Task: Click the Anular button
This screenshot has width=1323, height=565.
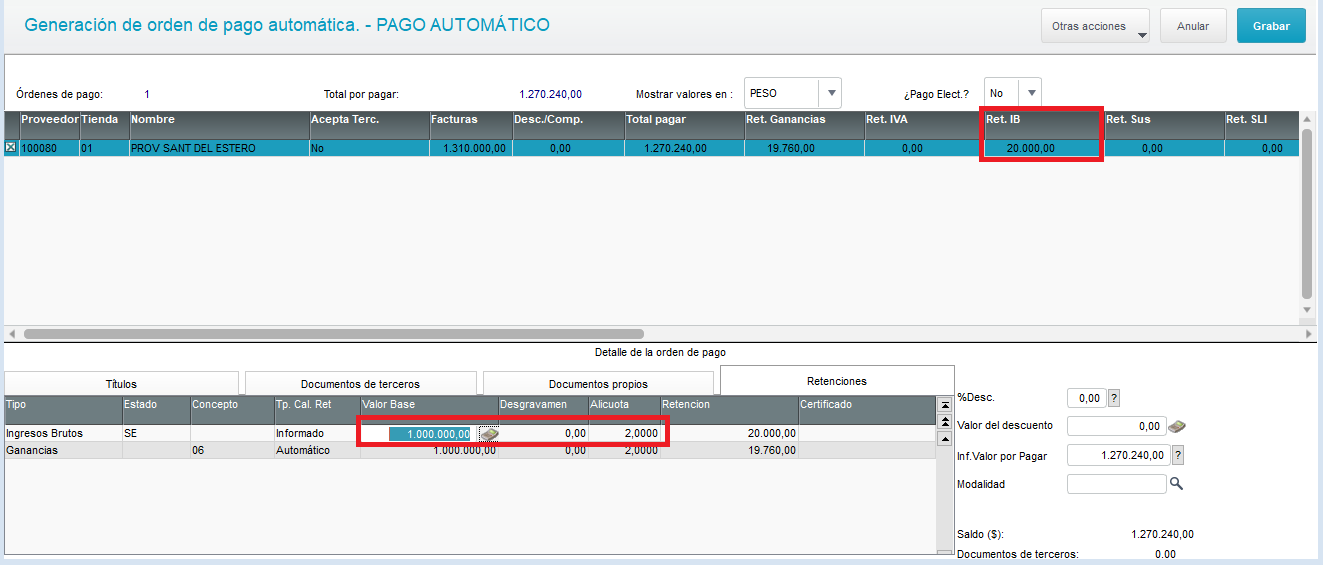Action: point(1193,26)
